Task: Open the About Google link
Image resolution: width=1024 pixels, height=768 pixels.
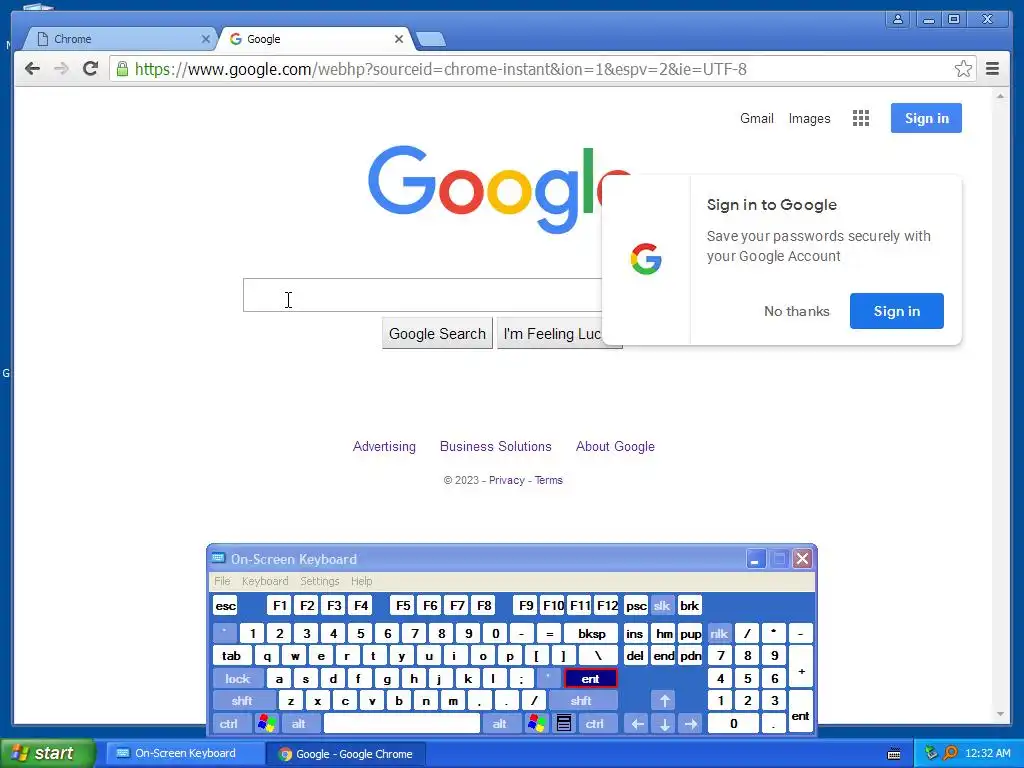Action: pyautogui.click(x=615, y=447)
